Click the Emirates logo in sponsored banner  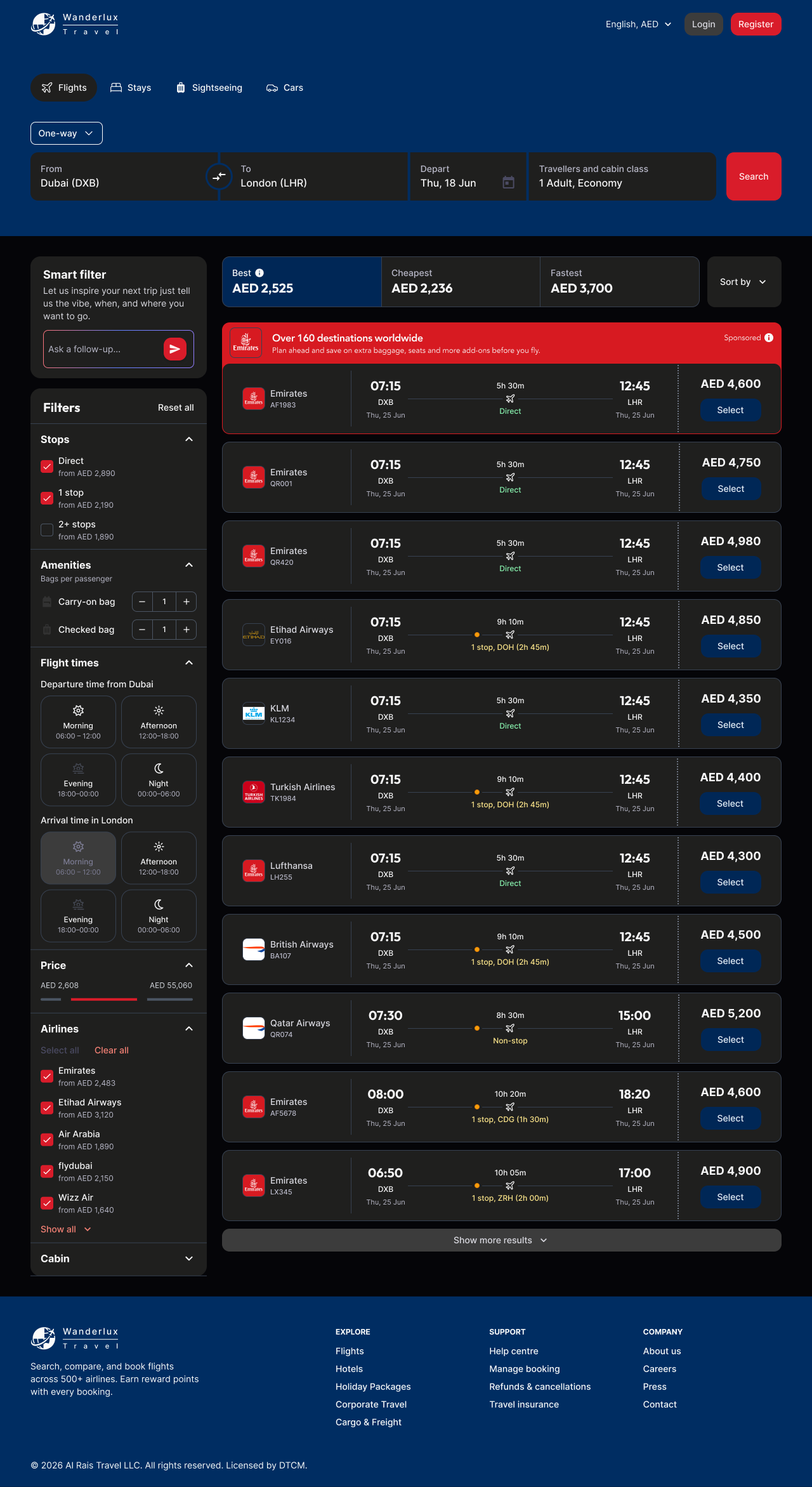[x=246, y=343]
